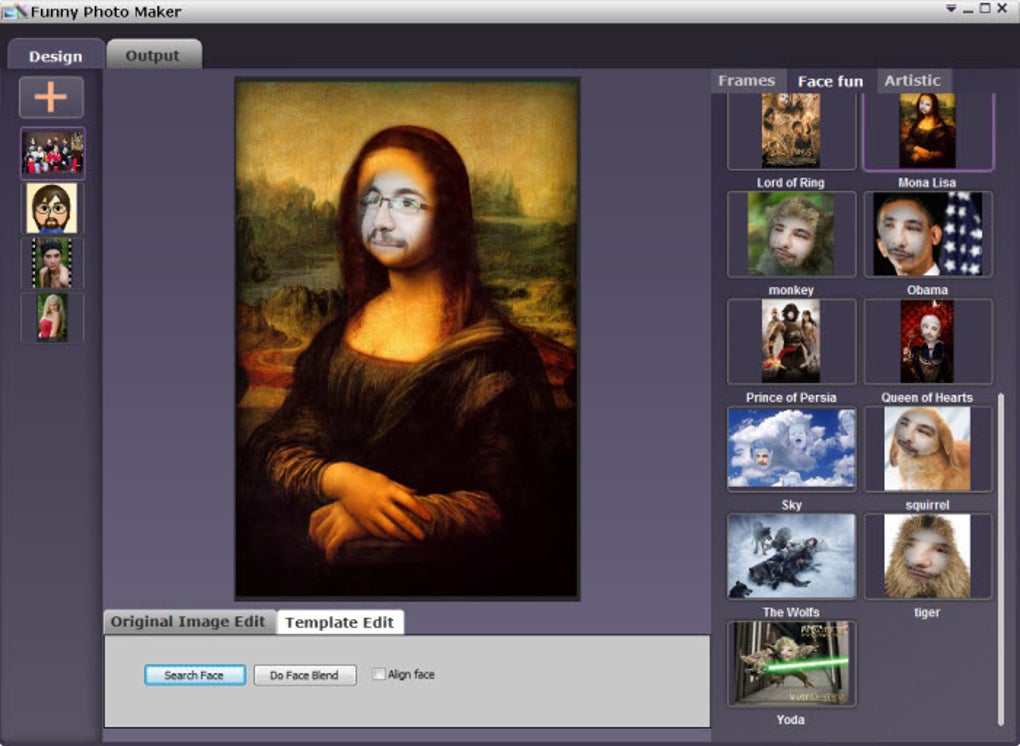
Task: Choose The Wolfs template
Action: click(791, 556)
